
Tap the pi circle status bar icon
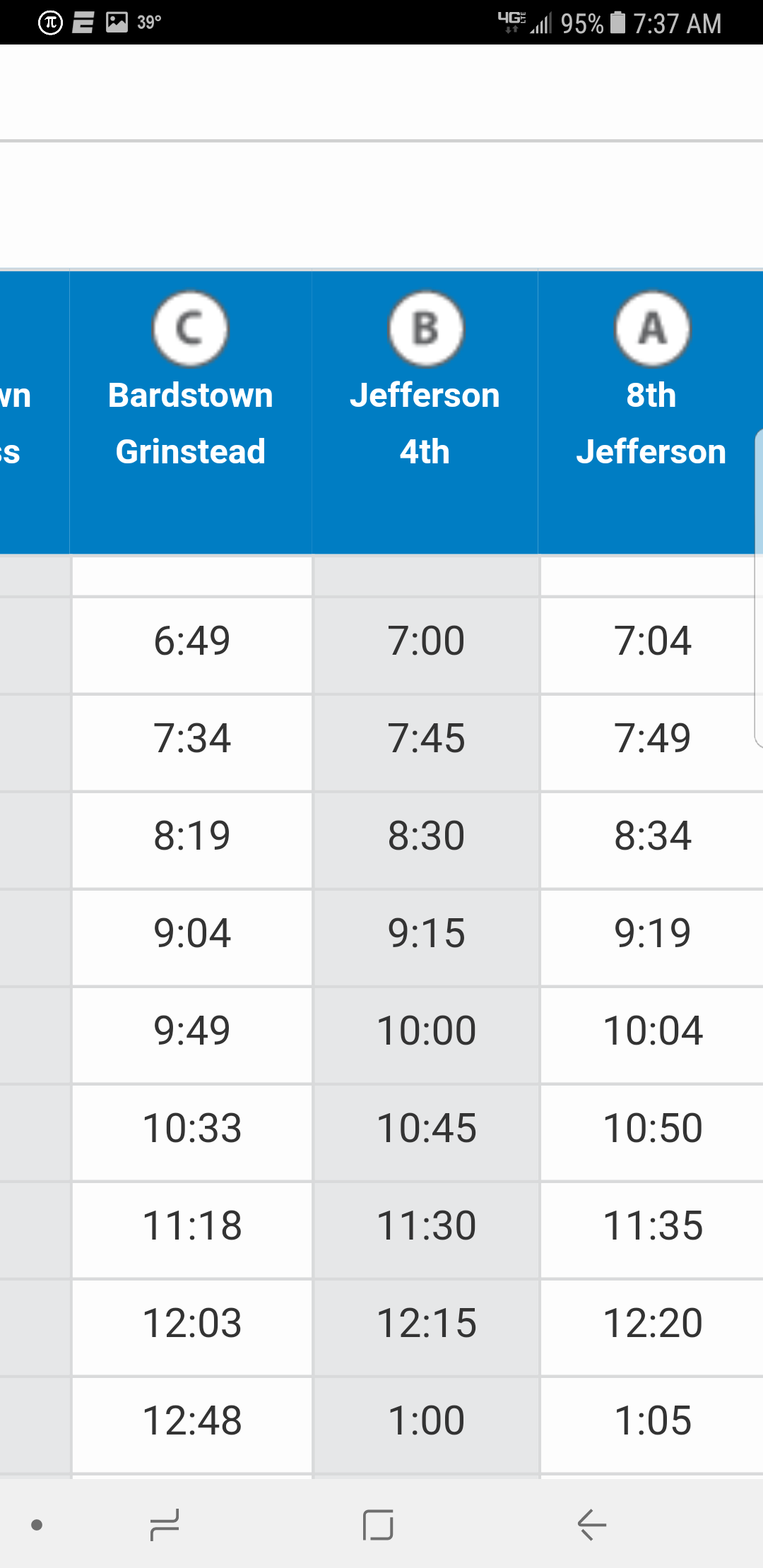pyautogui.click(x=50, y=23)
